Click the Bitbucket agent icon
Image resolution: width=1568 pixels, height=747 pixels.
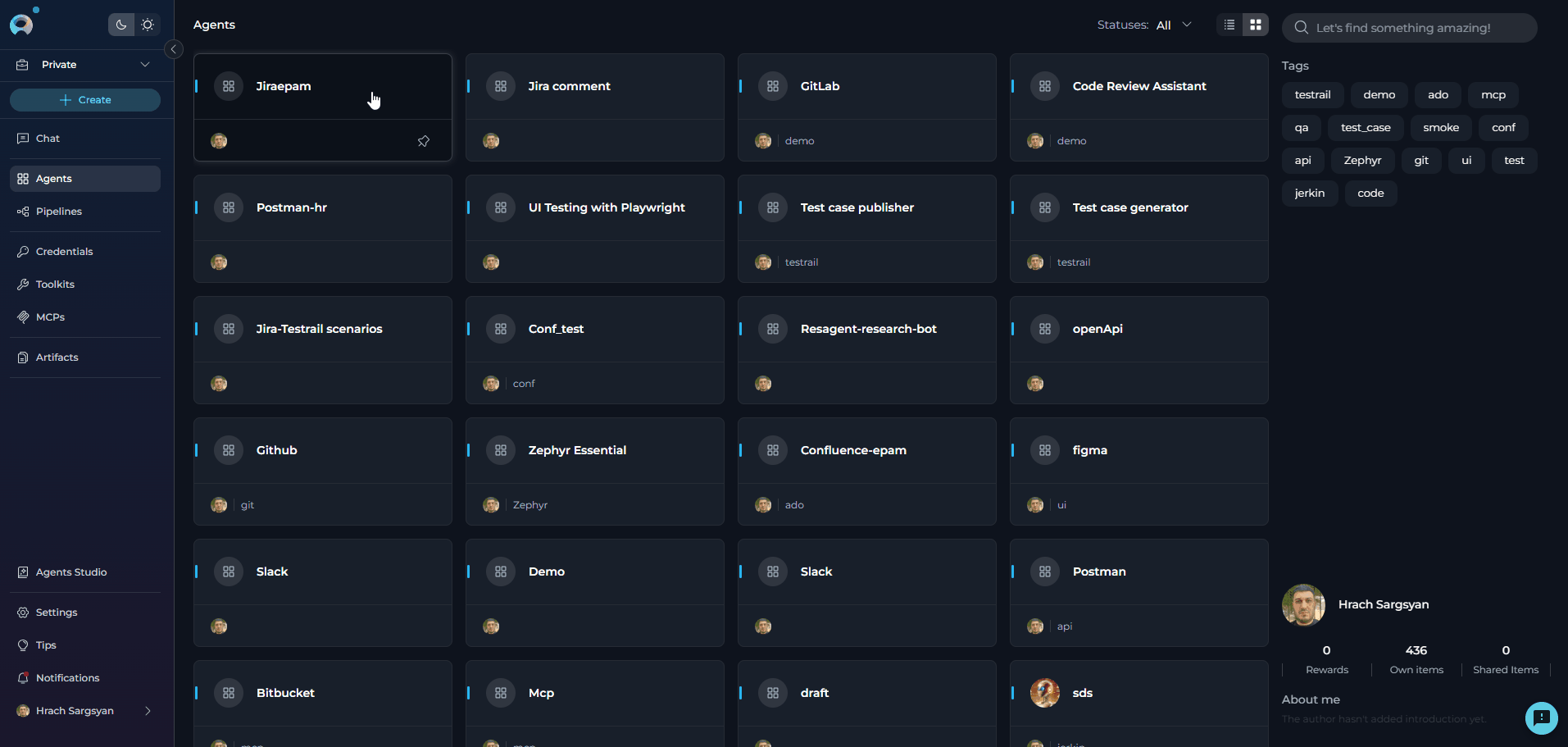click(x=229, y=693)
